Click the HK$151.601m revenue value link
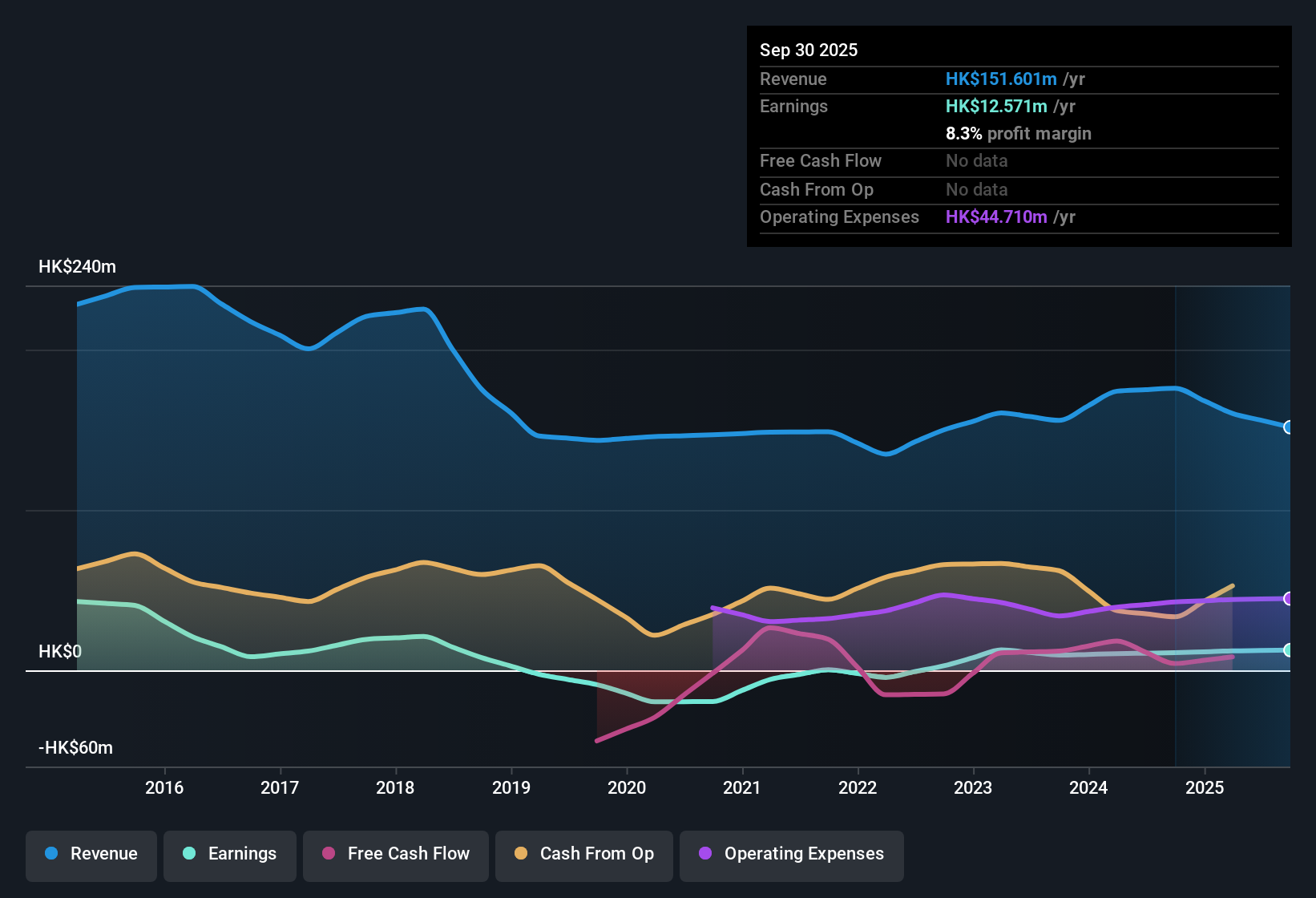 (x=1000, y=79)
